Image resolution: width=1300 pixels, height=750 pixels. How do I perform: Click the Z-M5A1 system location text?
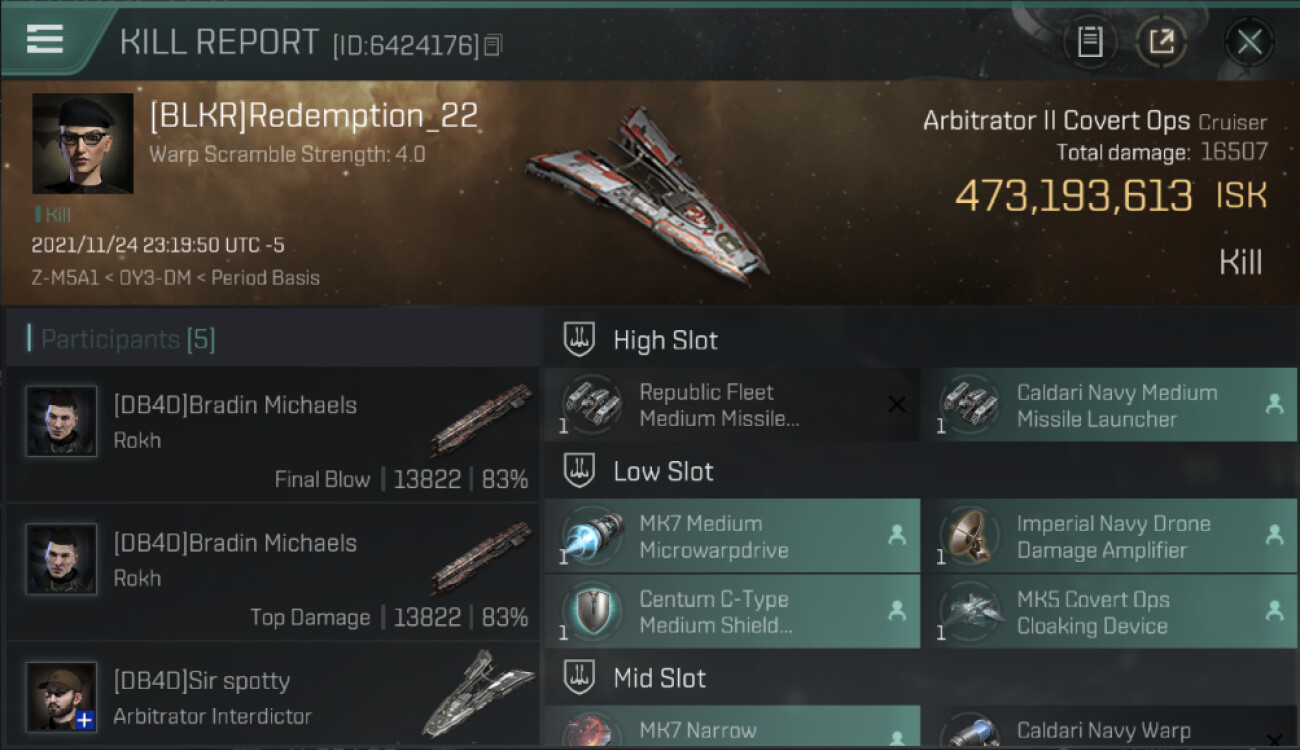(64, 278)
